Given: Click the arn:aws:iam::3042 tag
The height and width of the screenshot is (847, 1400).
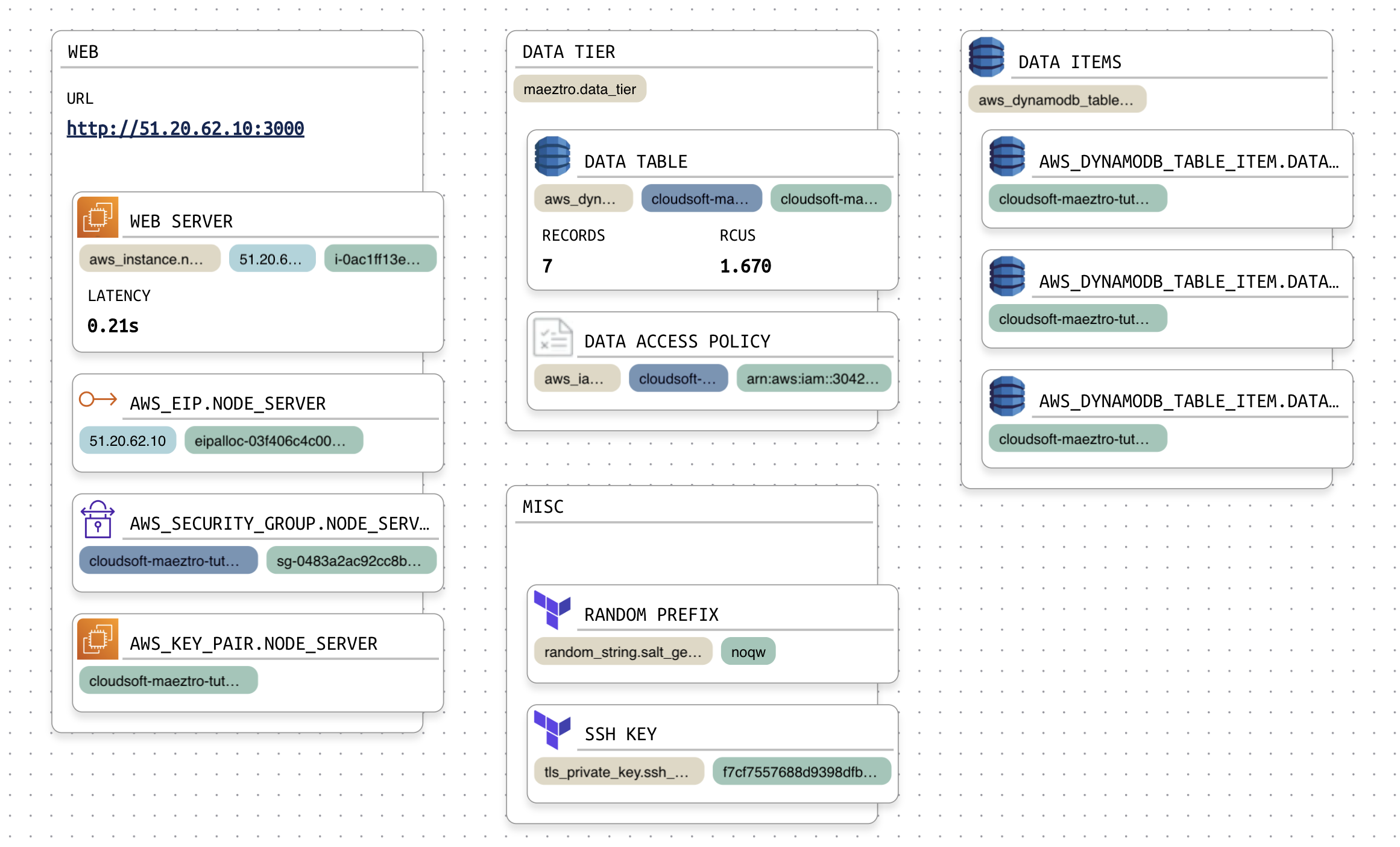Looking at the screenshot, I should click(x=813, y=379).
